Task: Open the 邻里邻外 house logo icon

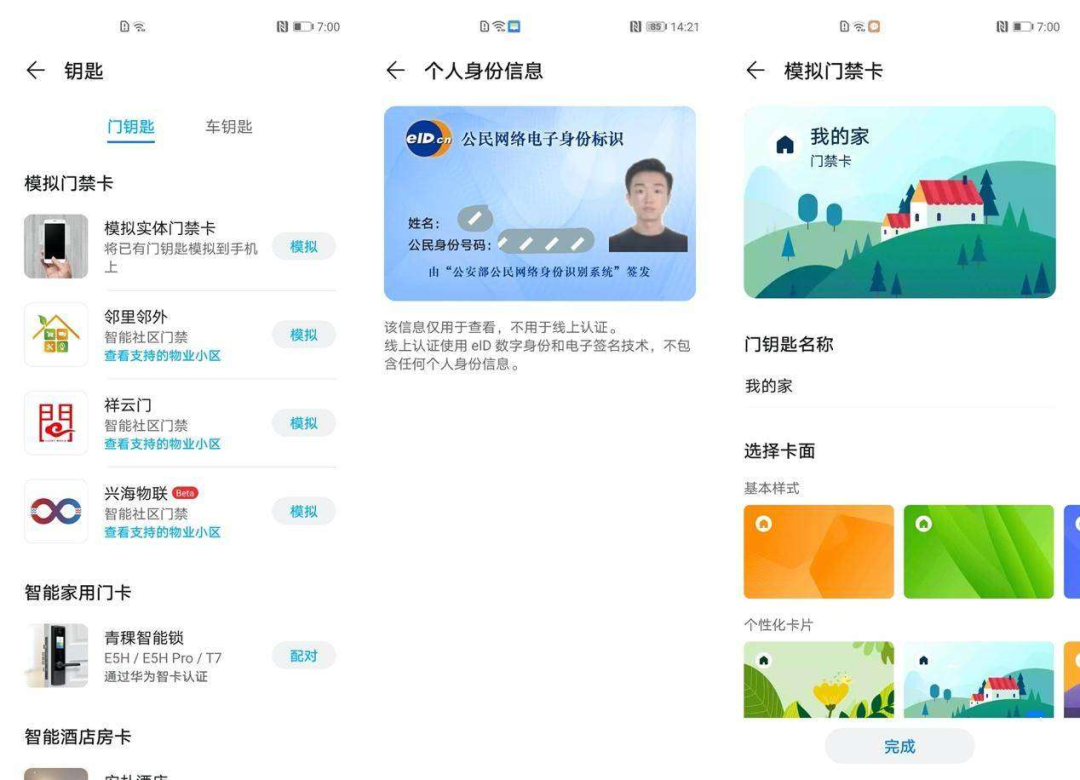Action: (56, 334)
